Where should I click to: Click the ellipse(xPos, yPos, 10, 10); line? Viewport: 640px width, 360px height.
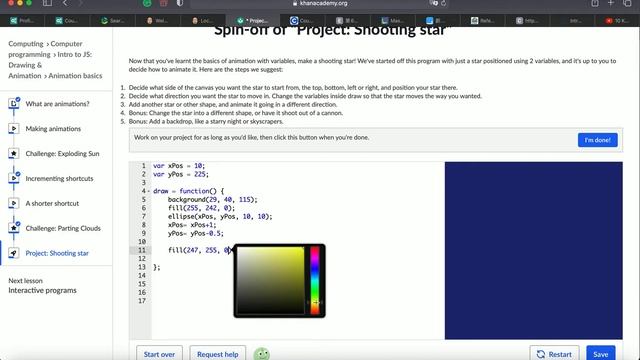click(x=220, y=216)
